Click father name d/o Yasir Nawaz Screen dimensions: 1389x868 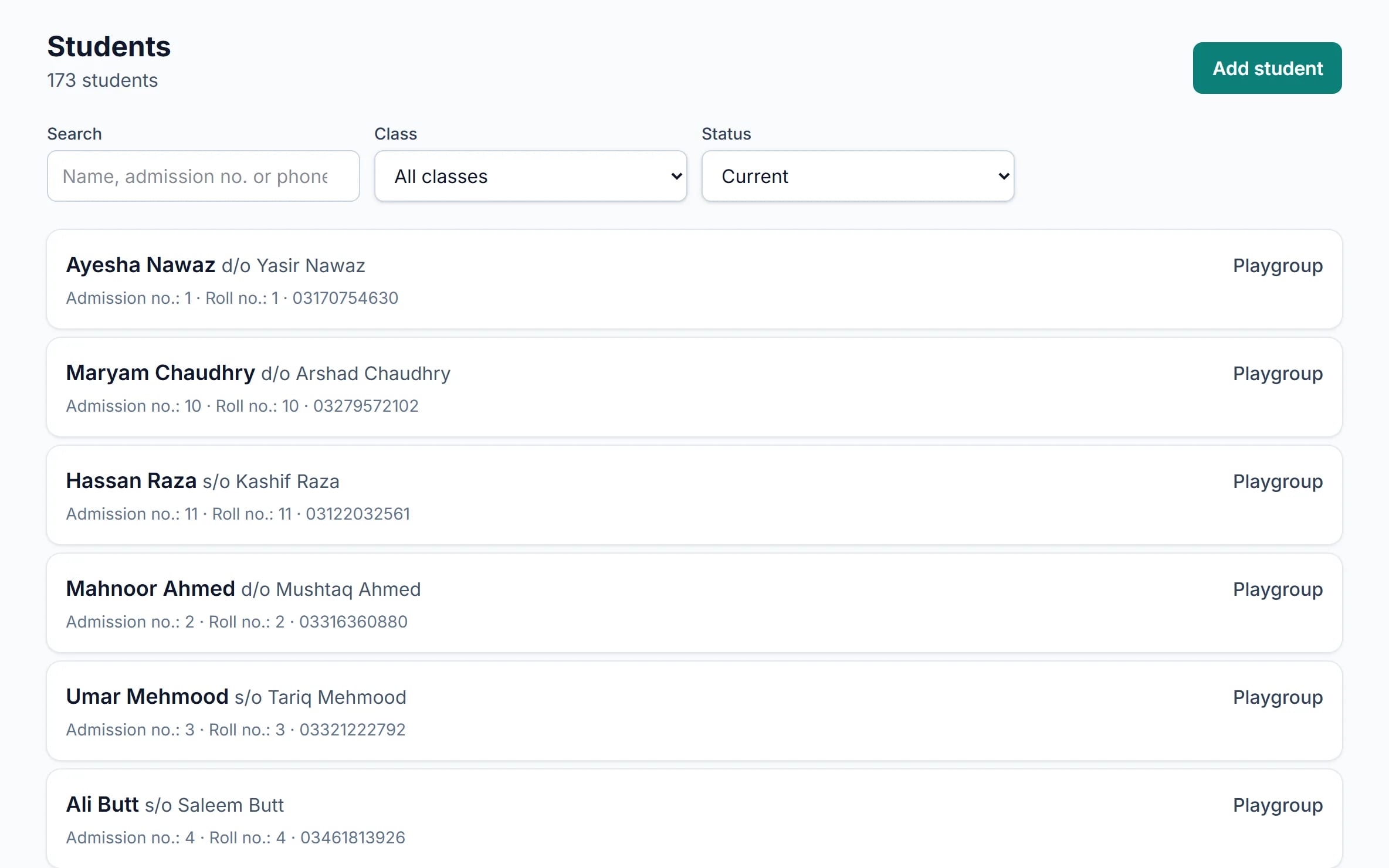click(293, 266)
